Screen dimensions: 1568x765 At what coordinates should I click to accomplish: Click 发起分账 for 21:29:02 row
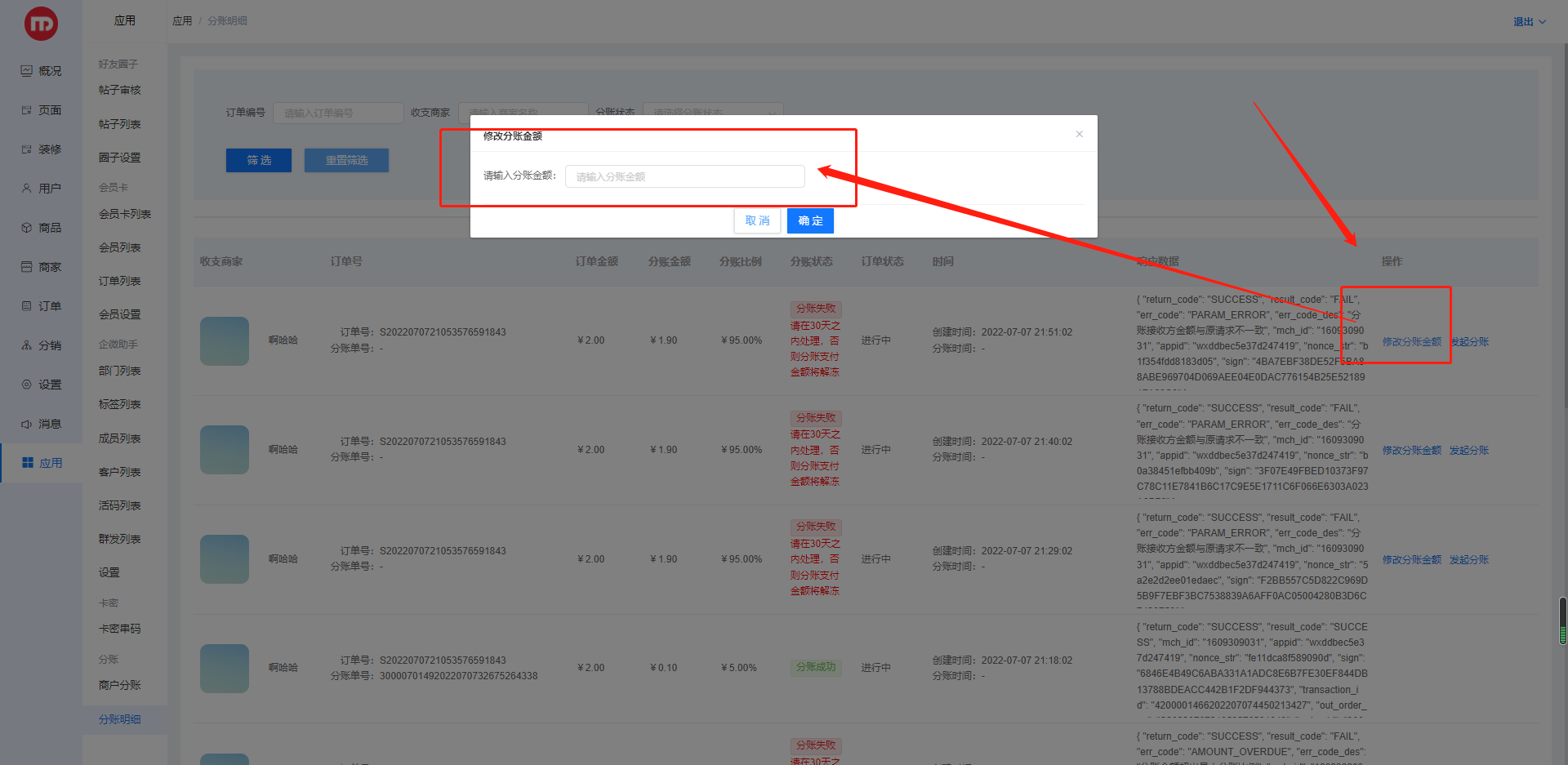click(x=1469, y=559)
